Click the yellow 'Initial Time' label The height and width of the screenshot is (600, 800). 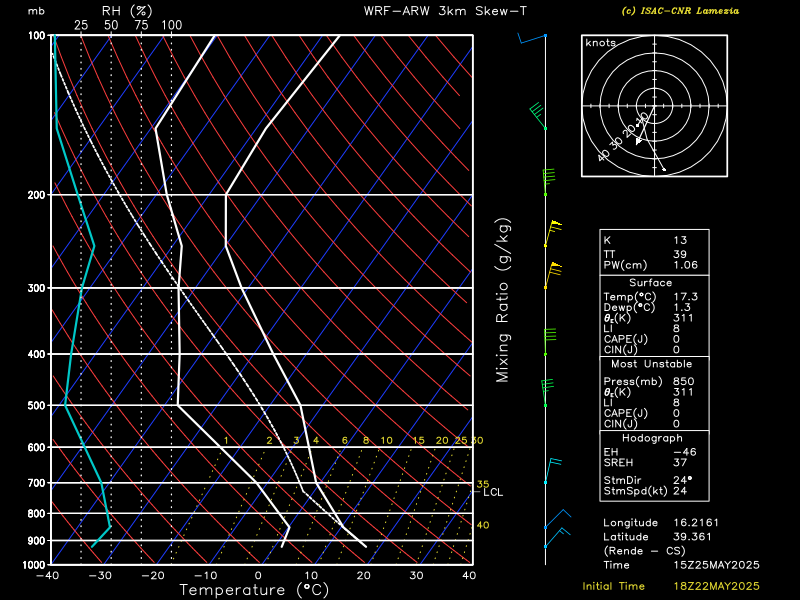[x=614, y=586]
